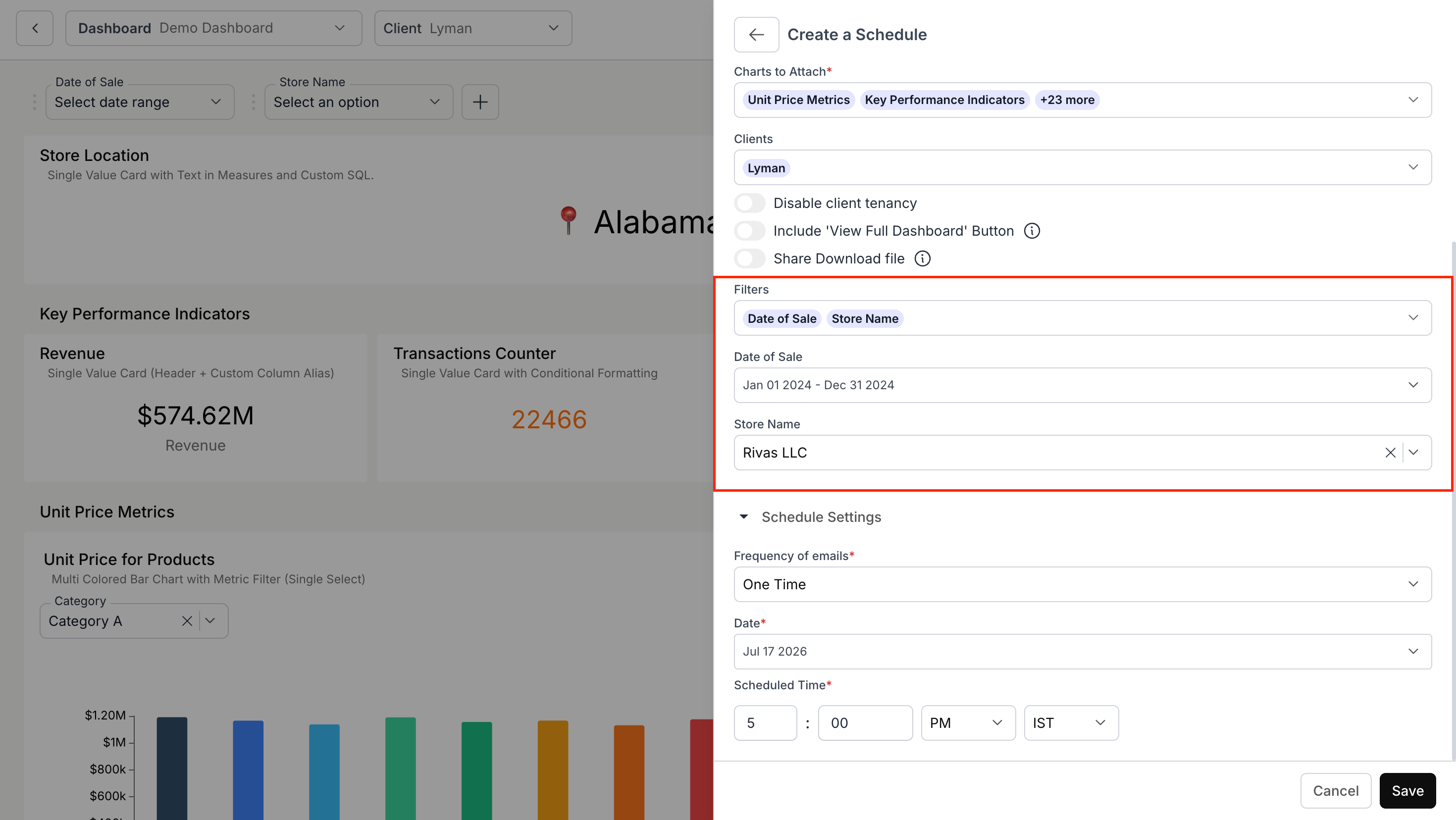Viewport: 1456px width, 820px height.
Task: Click the schedule panel vertical scrollbar
Action: 1453,500
